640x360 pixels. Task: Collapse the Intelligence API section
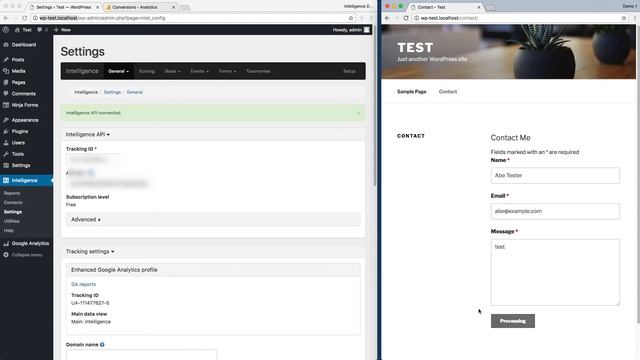pos(88,134)
